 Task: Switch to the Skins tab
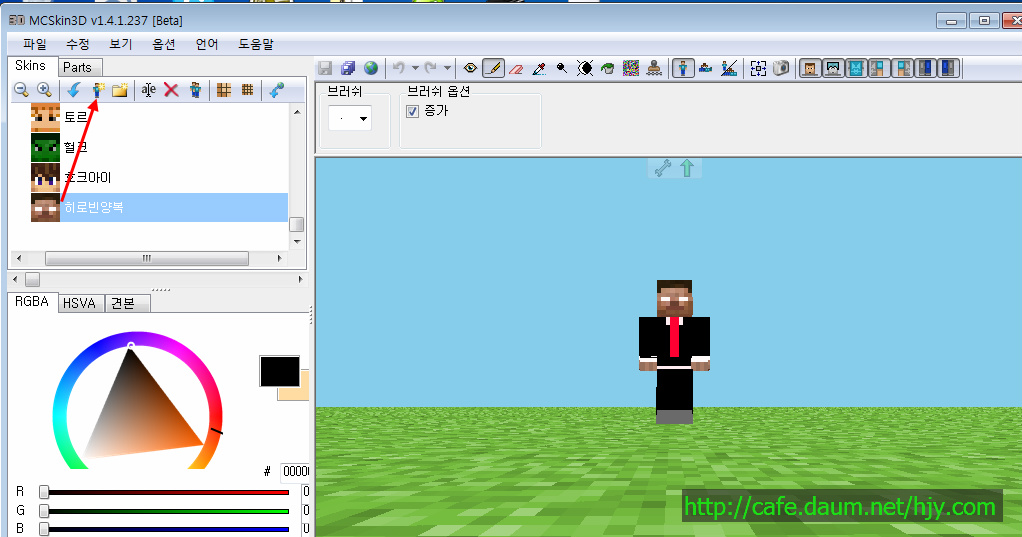pos(31,66)
